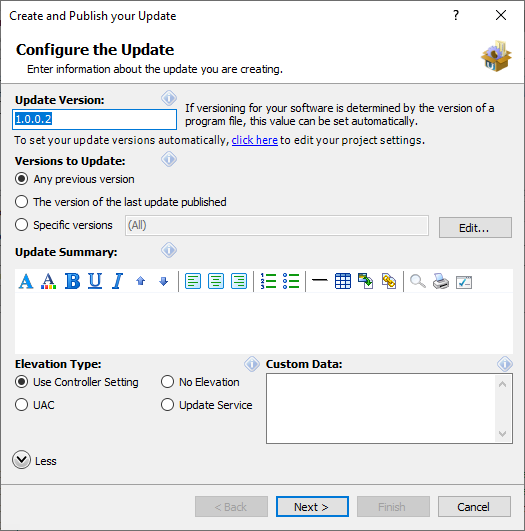This screenshot has width=525, height=531.
Task: Click the Bold formatting icon
Action: 72,281
